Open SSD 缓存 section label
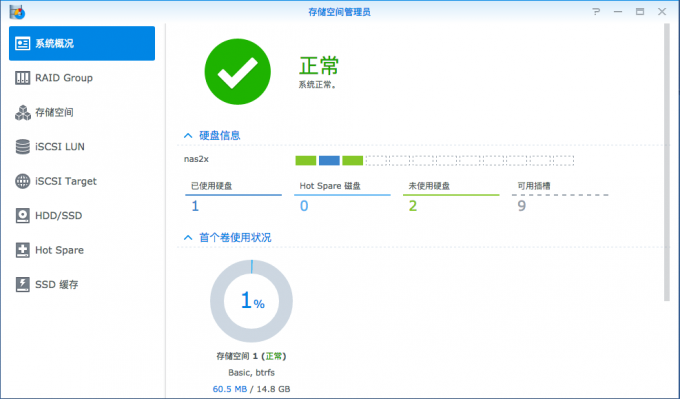Image resolution: width=680 pixels, height=399 pixels. [57, 285]
